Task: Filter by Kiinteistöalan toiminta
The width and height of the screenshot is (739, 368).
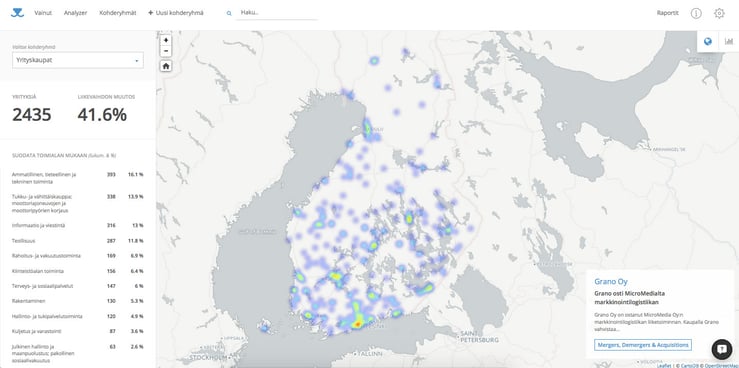Action: click(78, 271)
